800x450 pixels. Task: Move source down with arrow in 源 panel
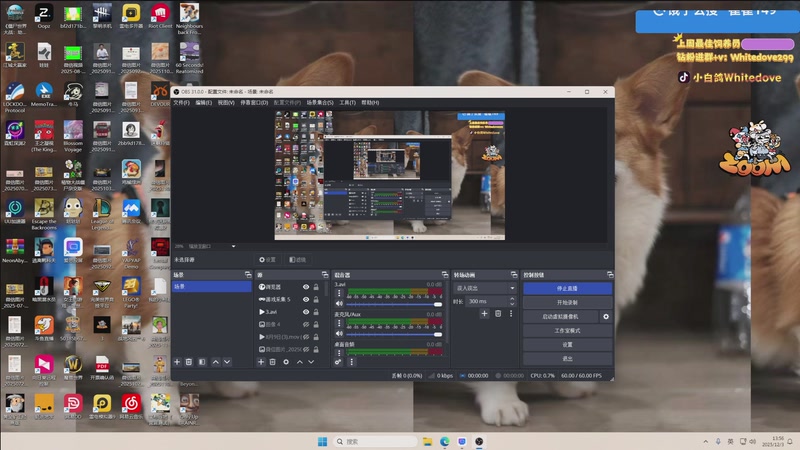pos(311,362)
